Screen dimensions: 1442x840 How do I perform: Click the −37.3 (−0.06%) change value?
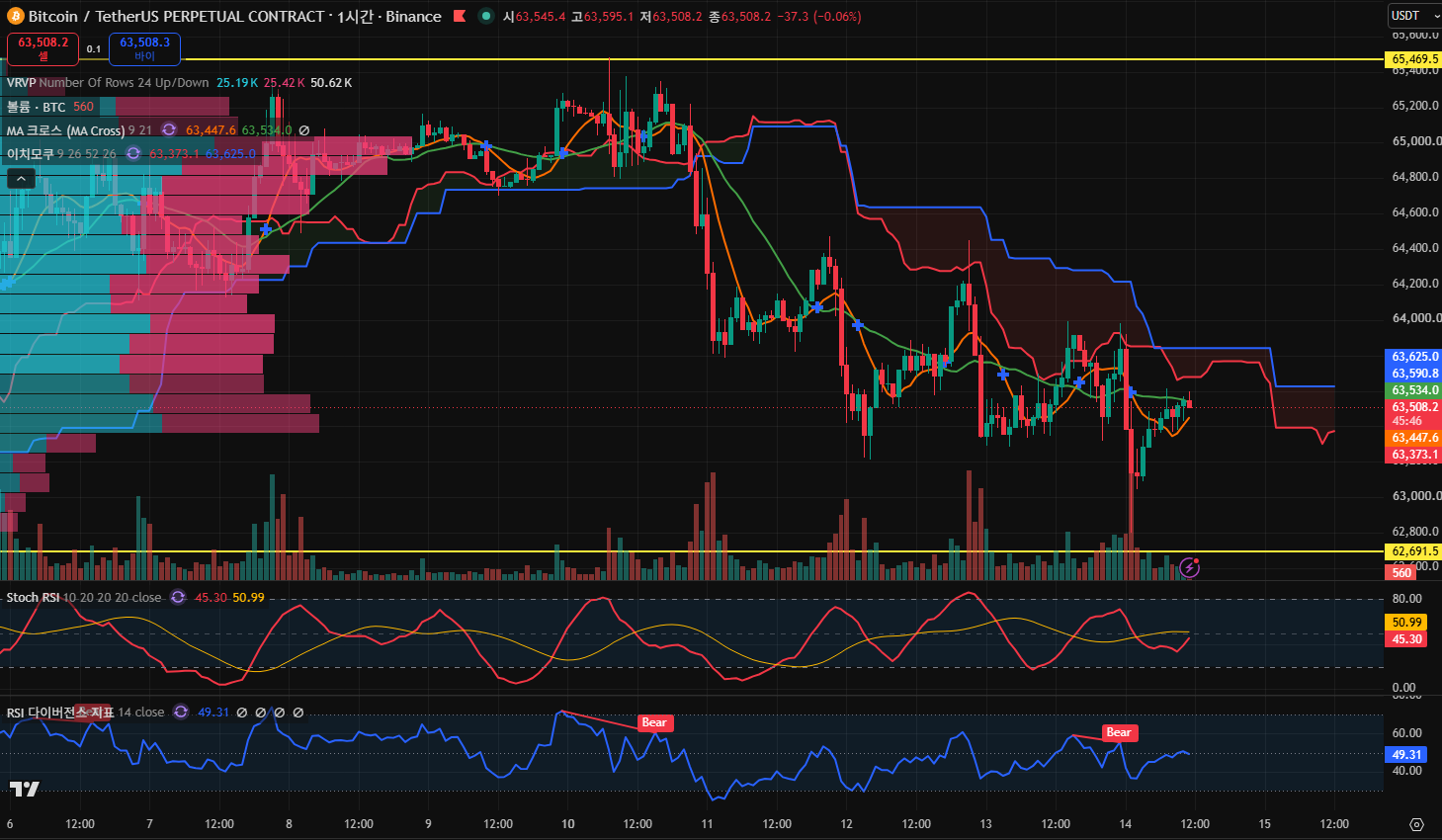point(819,17)
